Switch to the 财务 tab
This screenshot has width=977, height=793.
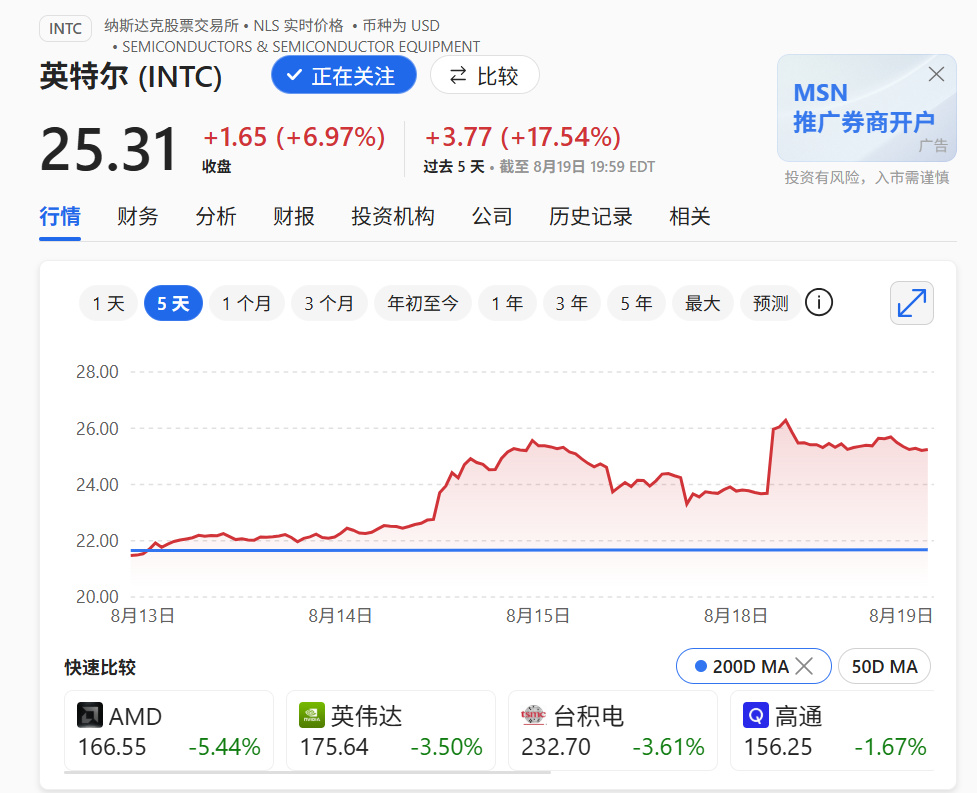pyautogui.click(x=138, y=217)
